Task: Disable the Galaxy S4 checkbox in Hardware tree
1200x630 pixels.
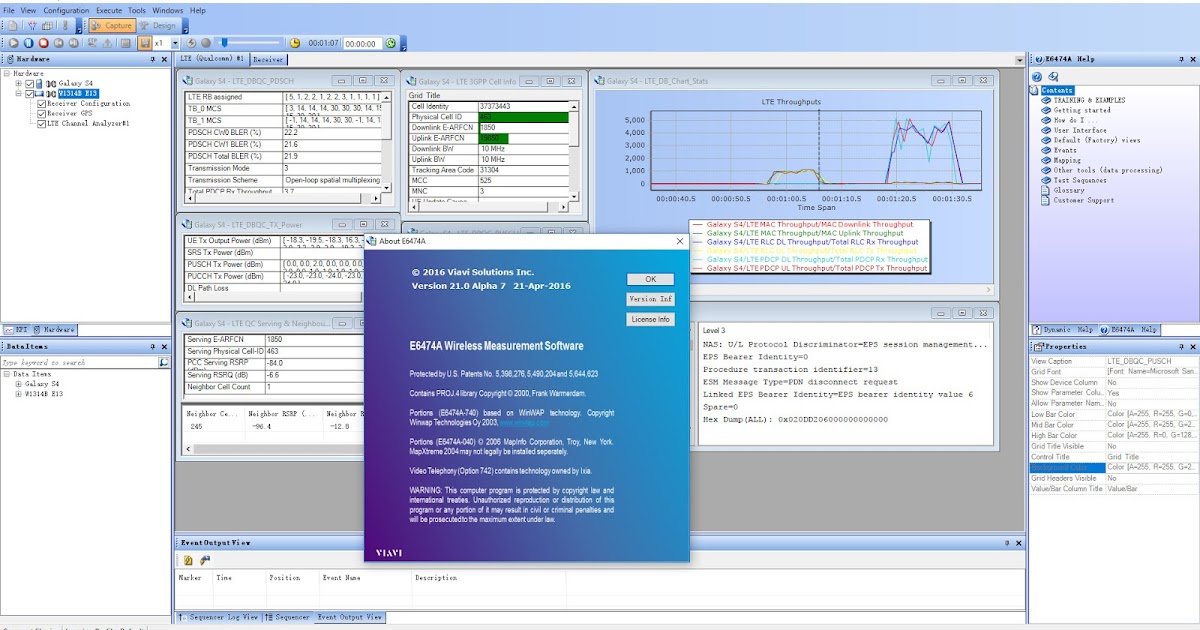Action: [x=29, y=84]
